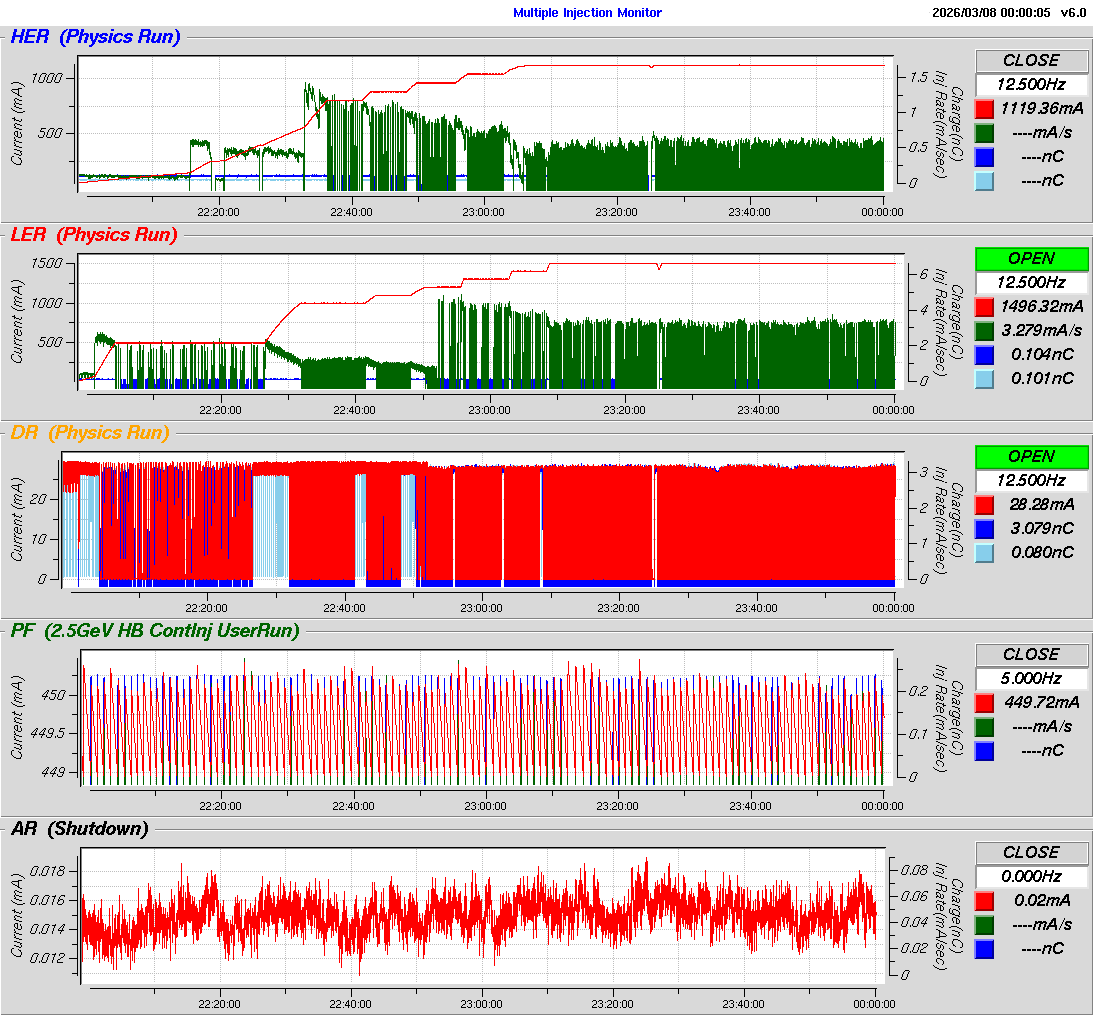Click the LER current value 1496.32mA
This screenshot has height=1015, width=1093.
[x=1042, y=307]
